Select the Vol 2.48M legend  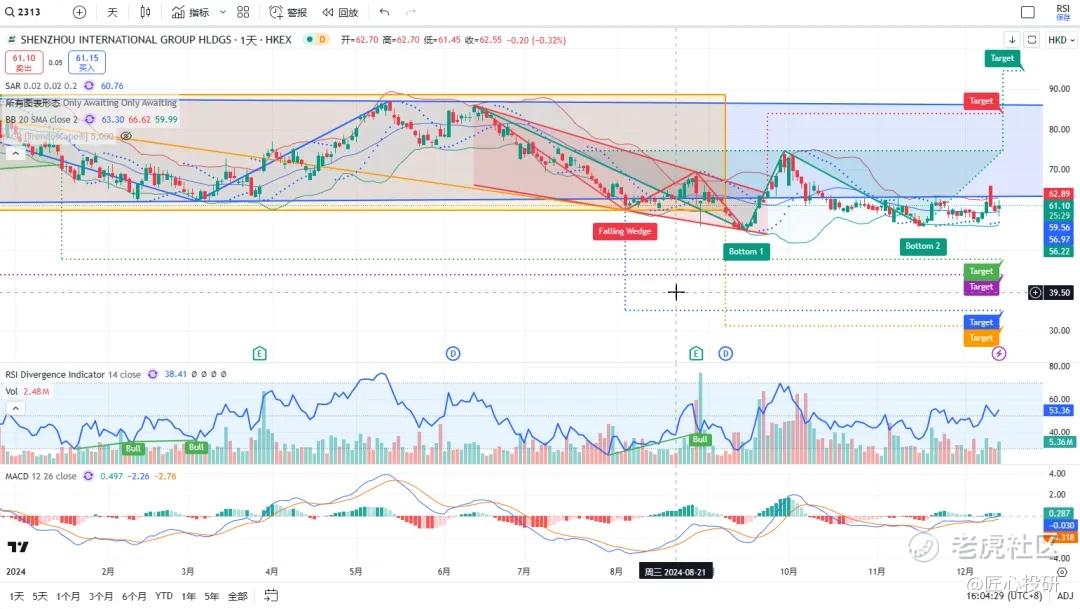coord(27,391)
